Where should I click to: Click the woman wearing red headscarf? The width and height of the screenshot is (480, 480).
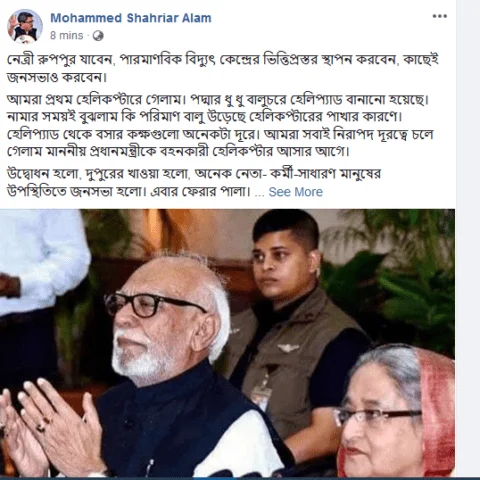pos(397,412)
